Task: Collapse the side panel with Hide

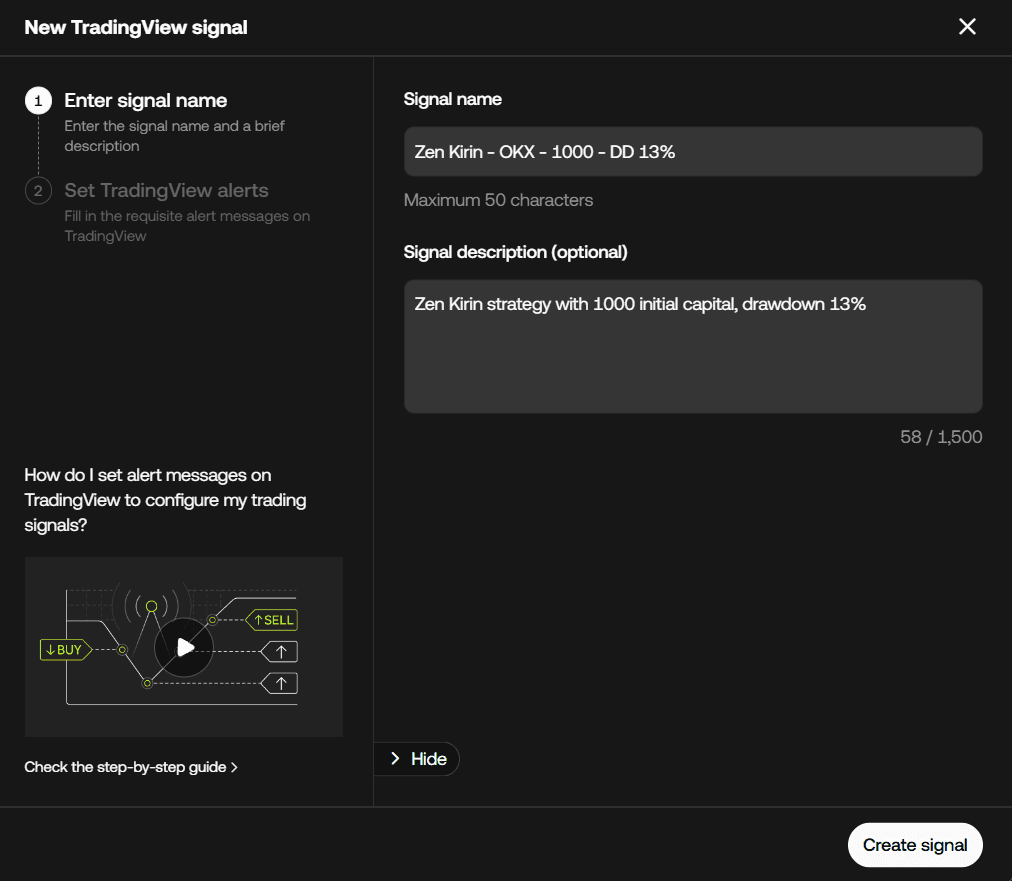Action: click(x=418, y=759)
